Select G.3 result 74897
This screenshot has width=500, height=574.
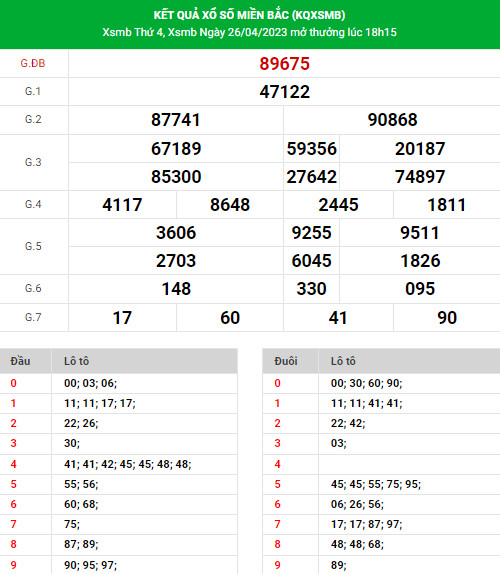(x=420, y=177)
